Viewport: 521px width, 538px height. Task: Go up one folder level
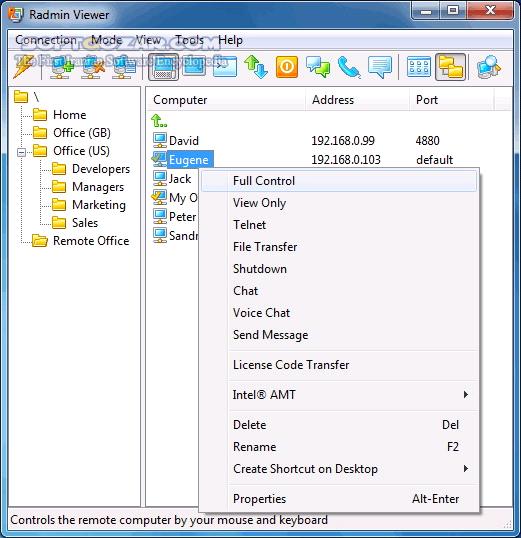(159, 121)
